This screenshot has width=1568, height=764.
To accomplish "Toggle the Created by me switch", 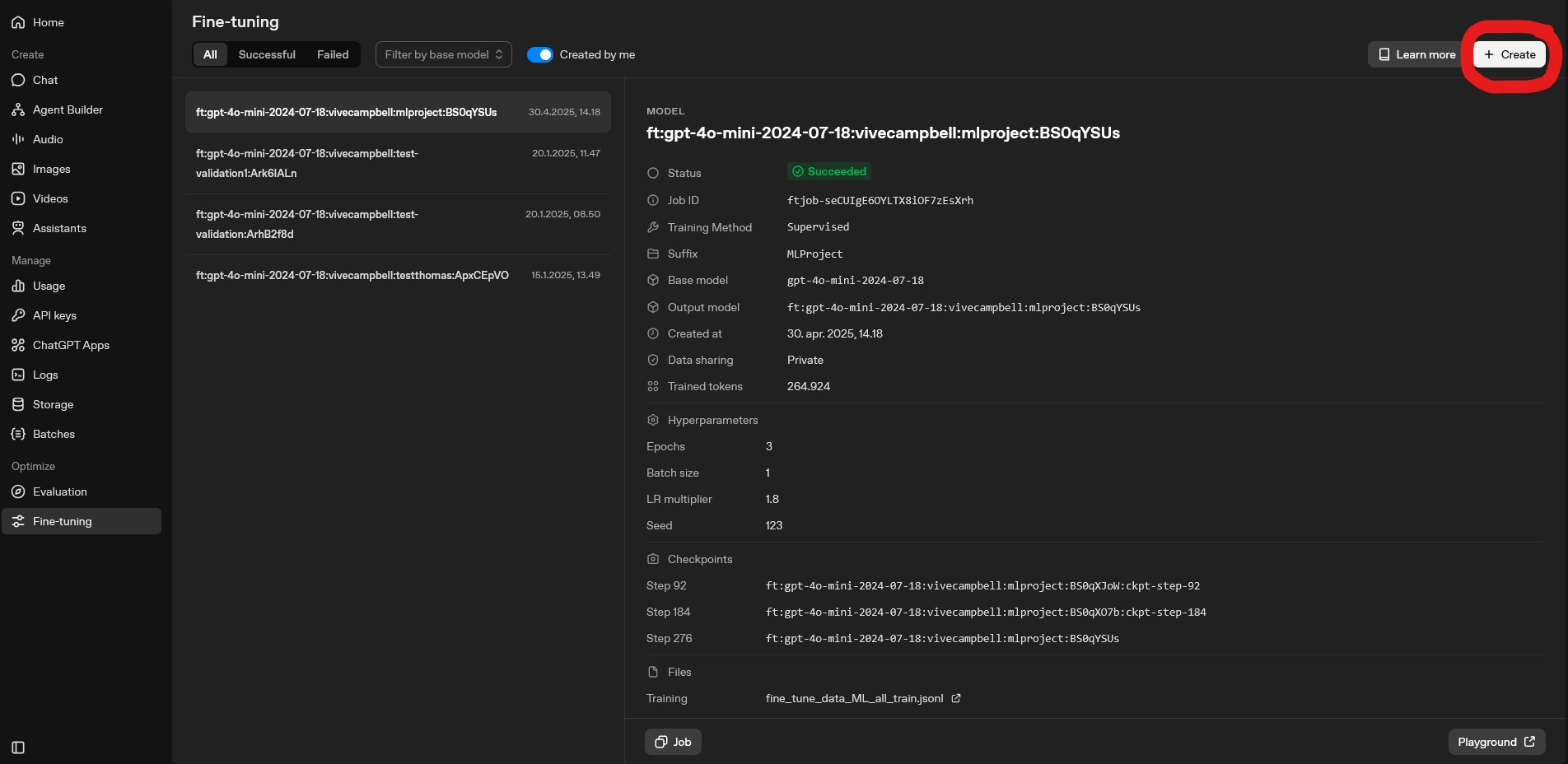I will (540, 54).
